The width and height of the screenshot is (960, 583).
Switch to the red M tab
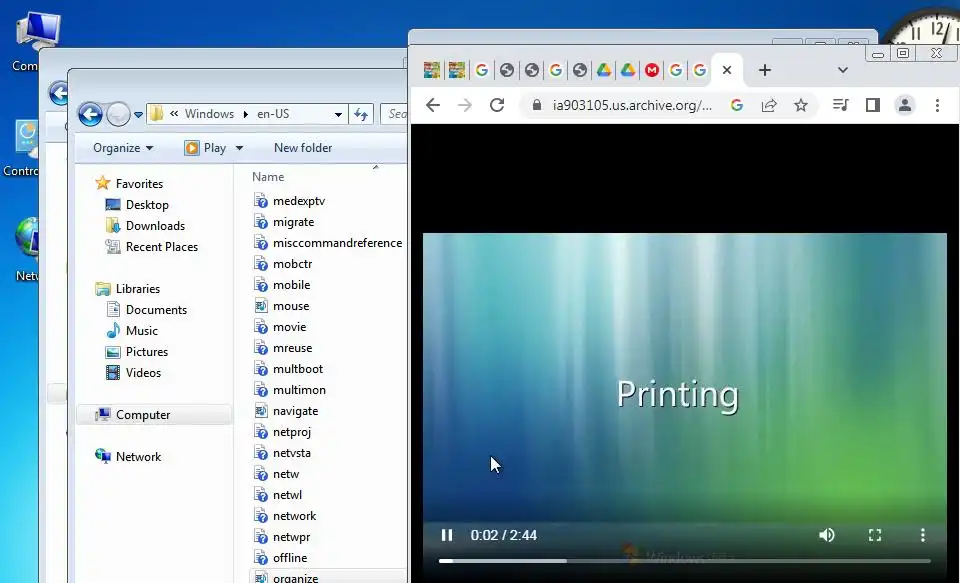point(652,70)
